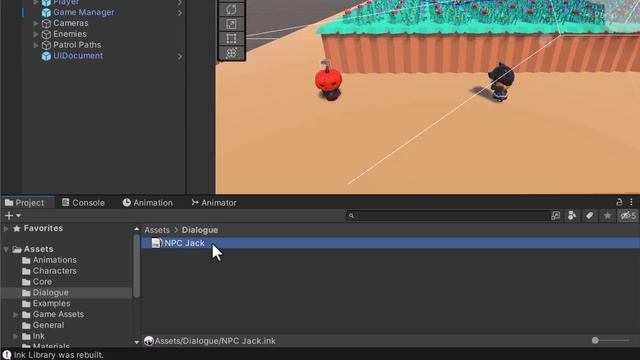Image resolution: width=640 pixels, height=360 pixels.
Task: Click the Patrol Paths object cube icon
Action: pos(46,45)
